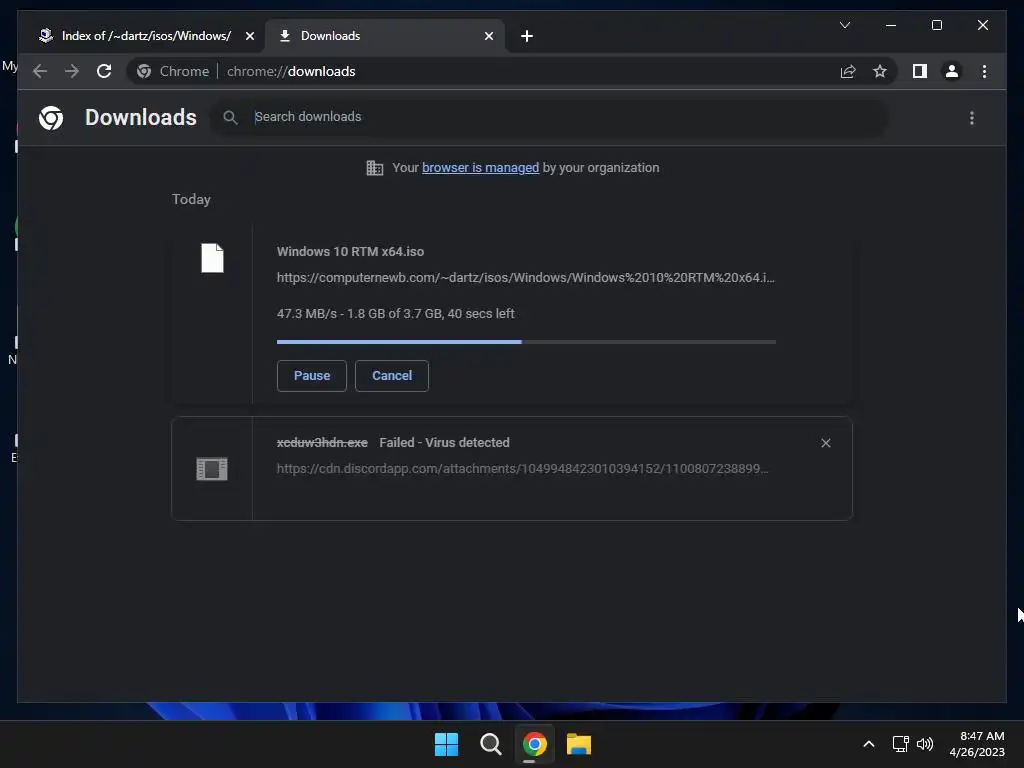This screenshot has width=1024, height=768.
Task: Click the ISO file icon
Action: tap(212, 258)
